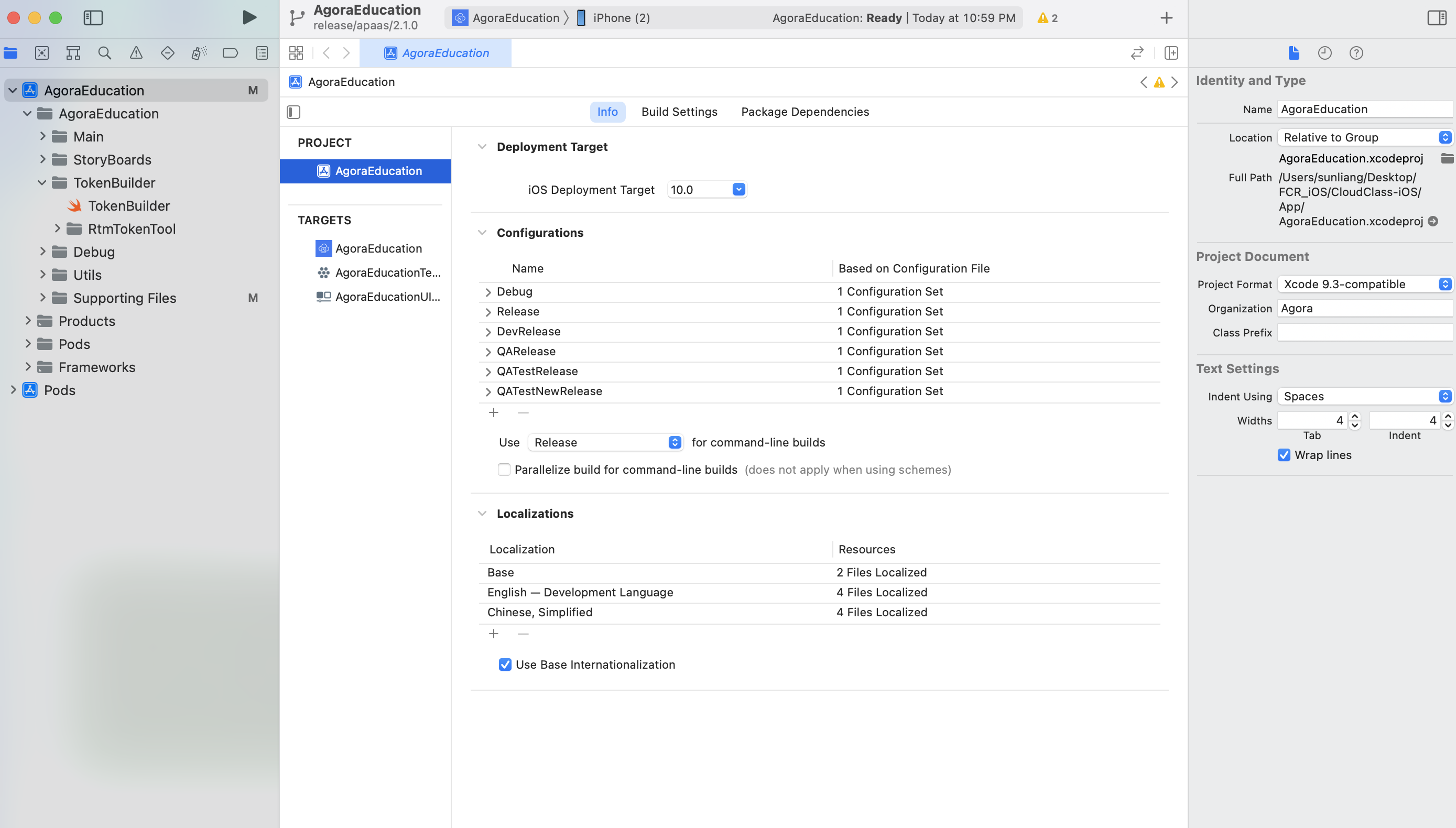Reveal AgoraEducation.xcodeproj full path in Finder
The width and height of the screenshot is (1456, 828).
pos(1433,221)
